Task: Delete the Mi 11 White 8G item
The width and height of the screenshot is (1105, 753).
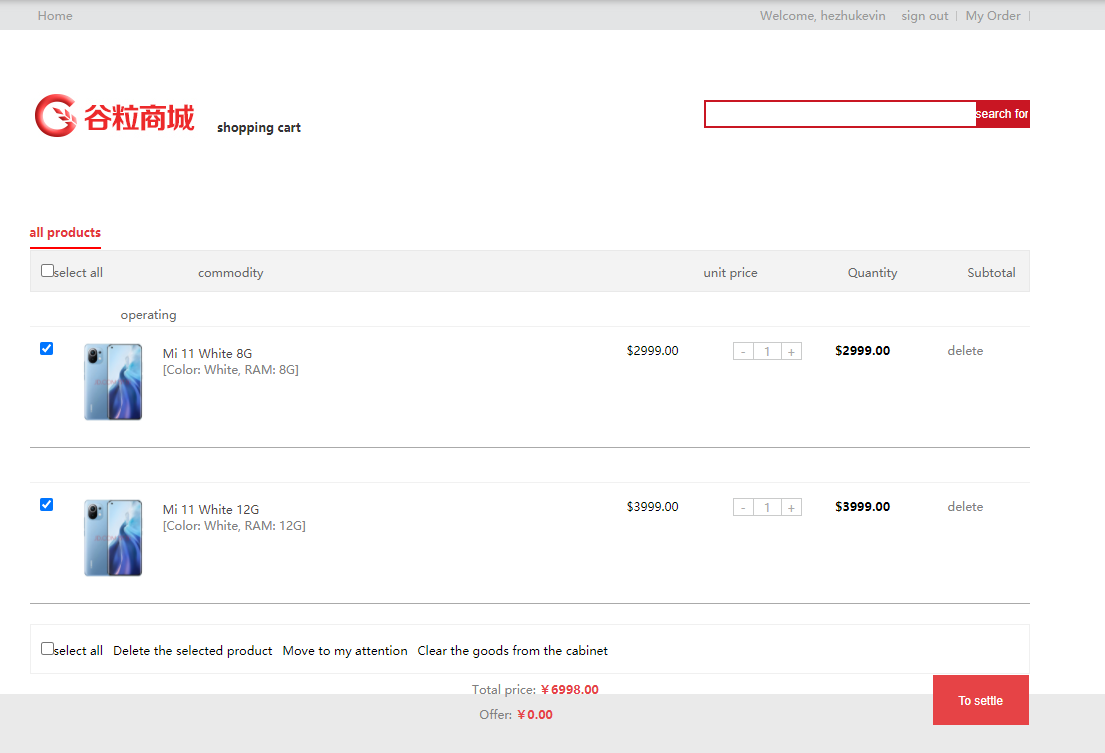Action: pos(965,351)
